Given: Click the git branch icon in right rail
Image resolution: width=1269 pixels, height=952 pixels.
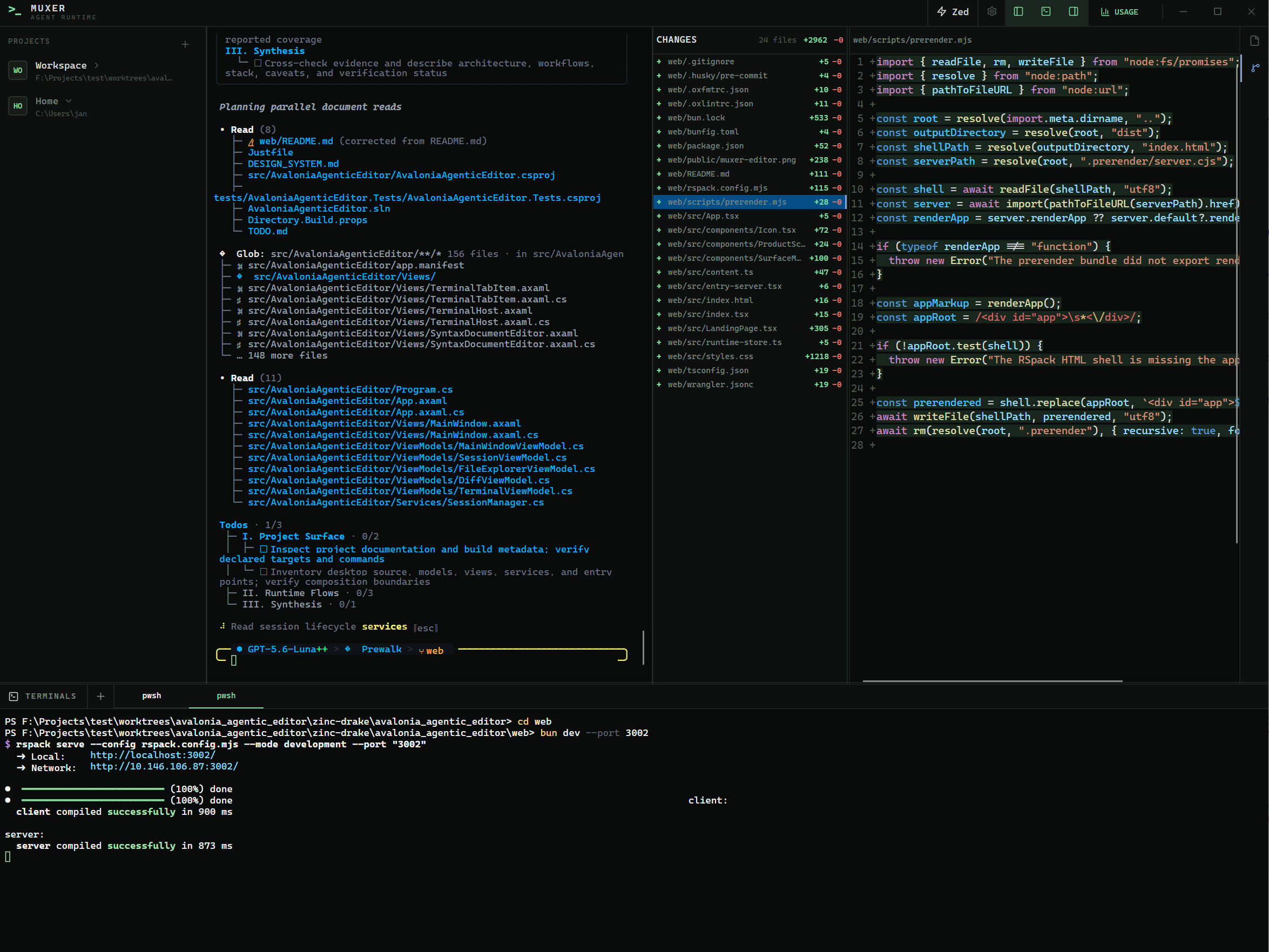Looking at the screenshot, I should click(1255, 67).
